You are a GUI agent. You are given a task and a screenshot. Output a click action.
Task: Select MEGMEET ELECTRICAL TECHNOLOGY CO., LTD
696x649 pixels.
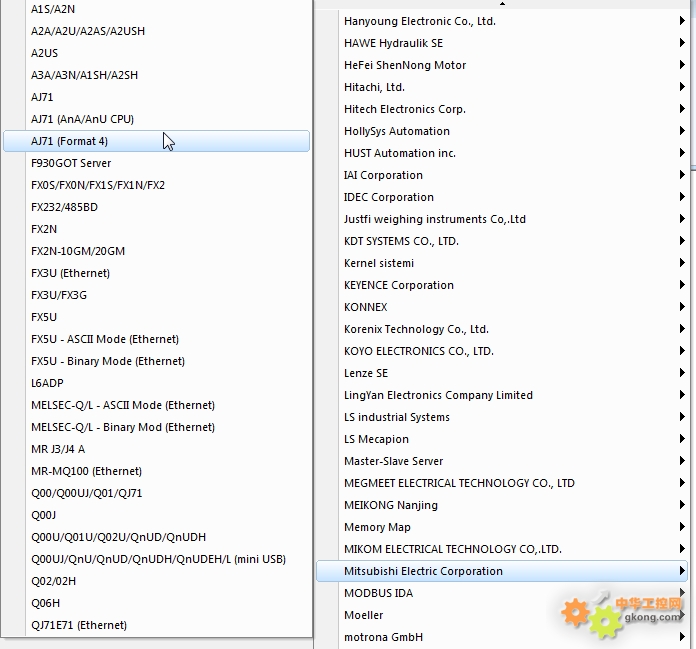[x=502, y=483]
